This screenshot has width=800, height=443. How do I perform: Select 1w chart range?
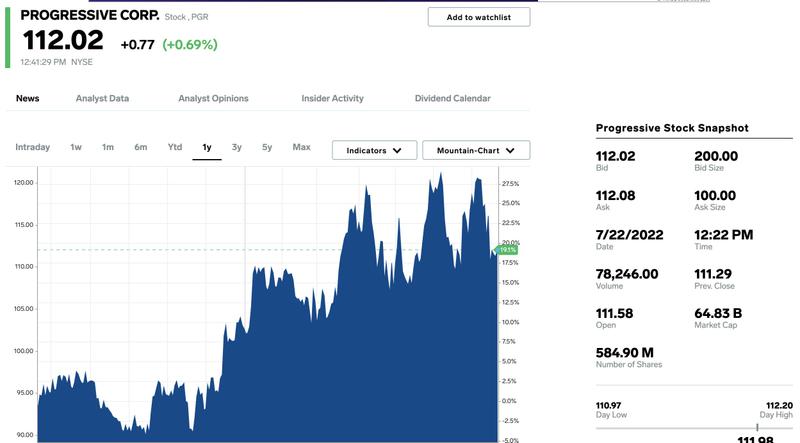[x=76, y=147]
